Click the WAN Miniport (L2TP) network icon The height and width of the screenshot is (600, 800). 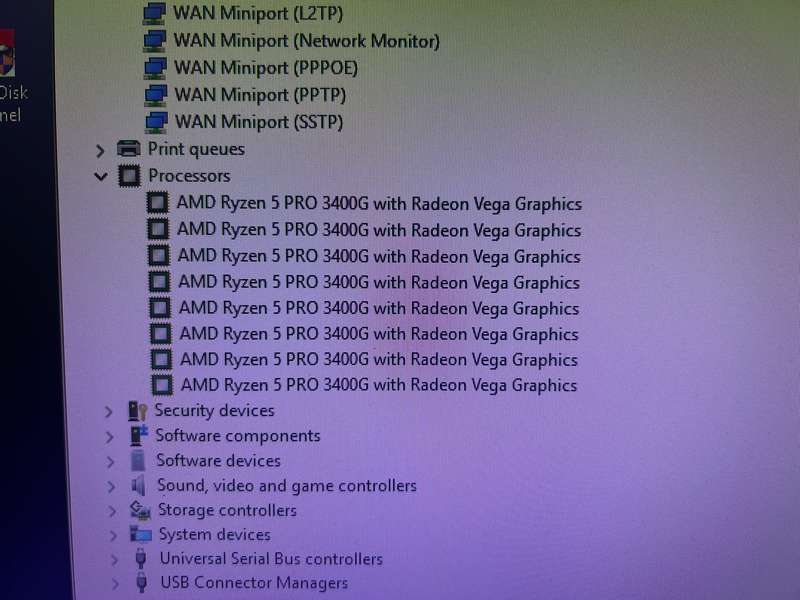point(154,14)
